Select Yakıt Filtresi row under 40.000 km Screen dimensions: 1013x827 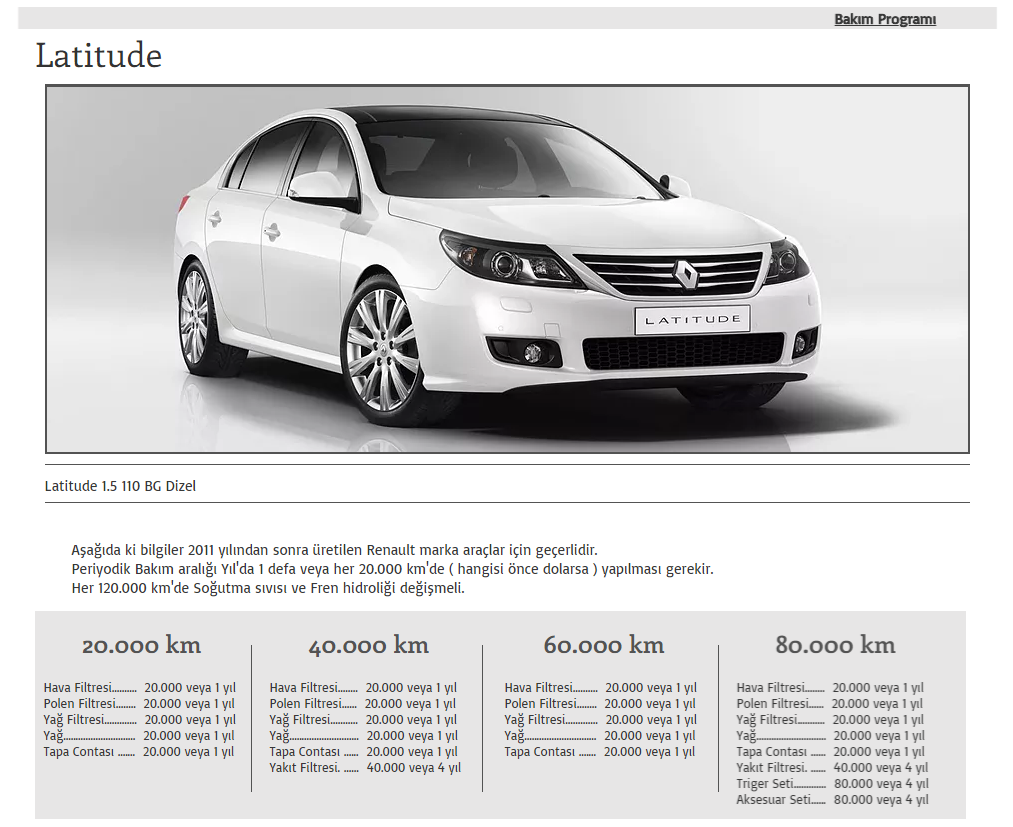coord(365,768)
